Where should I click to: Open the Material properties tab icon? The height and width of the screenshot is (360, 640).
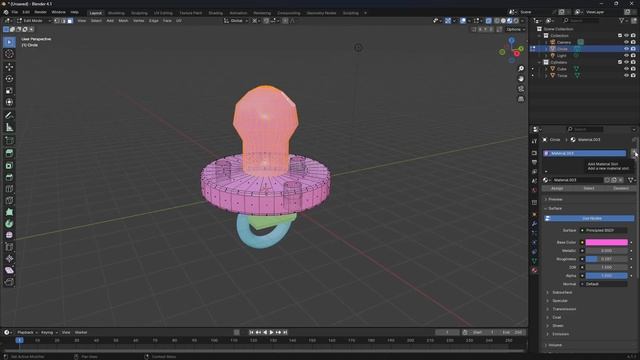534,270
